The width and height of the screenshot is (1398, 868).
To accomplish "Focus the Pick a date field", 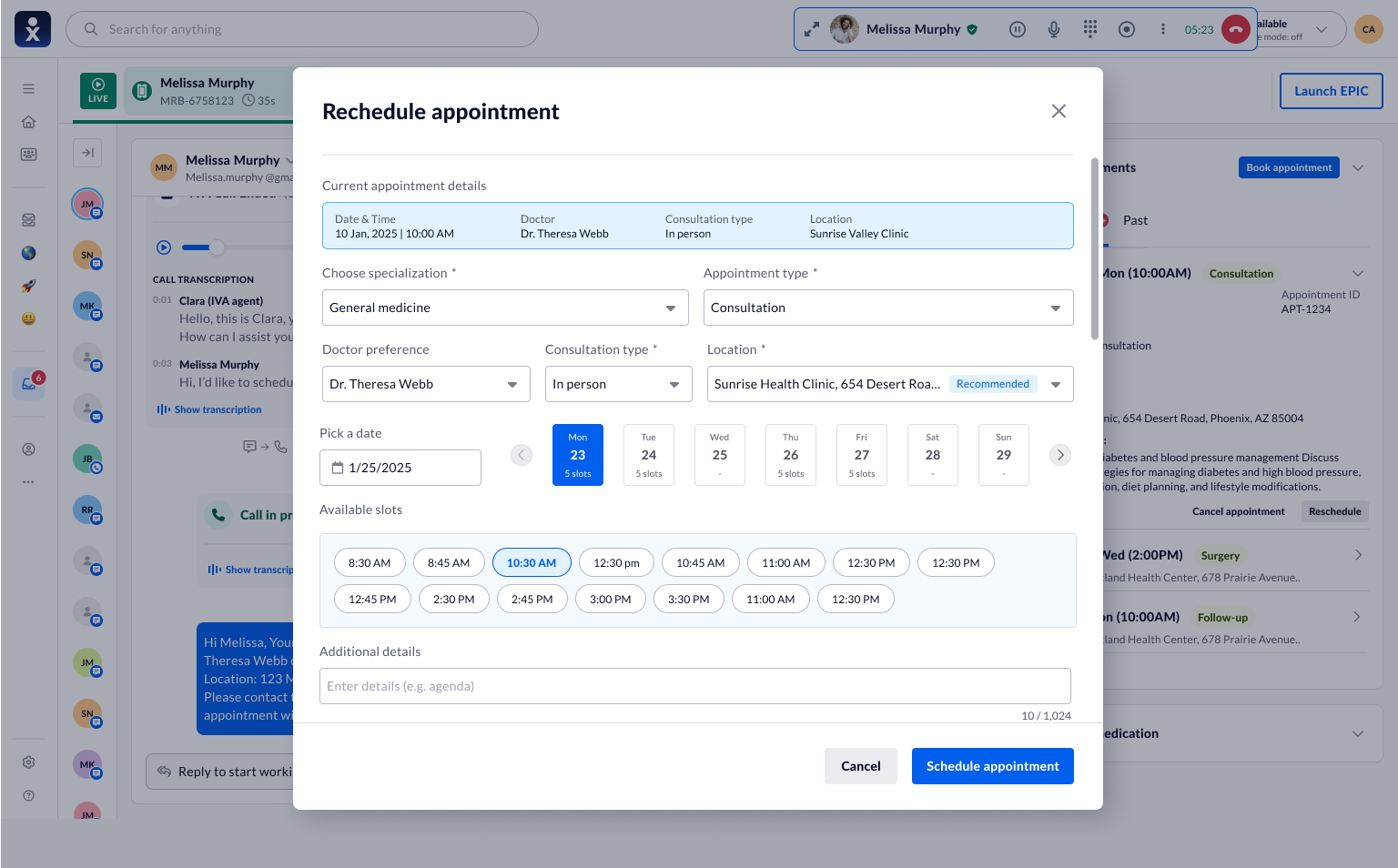I will coord(400,468).
